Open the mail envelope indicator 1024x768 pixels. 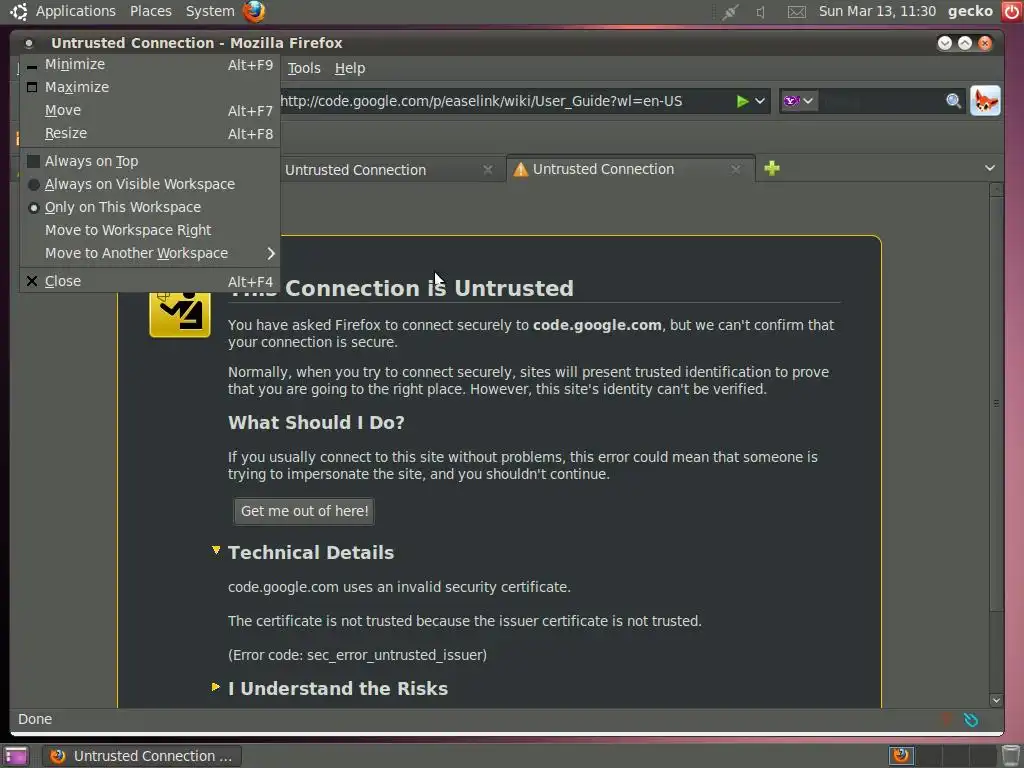pos(796,12)
